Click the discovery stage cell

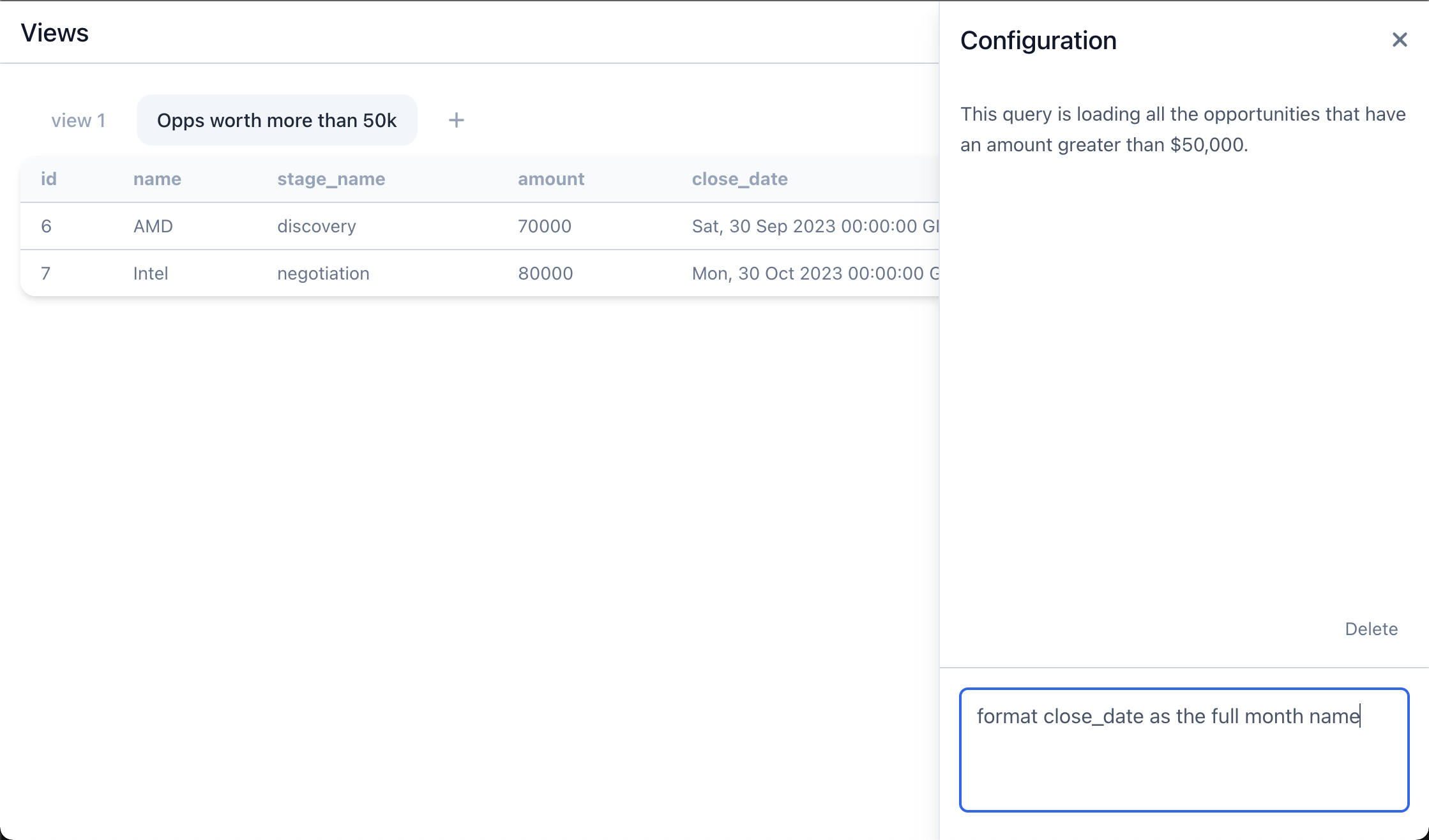316,226
